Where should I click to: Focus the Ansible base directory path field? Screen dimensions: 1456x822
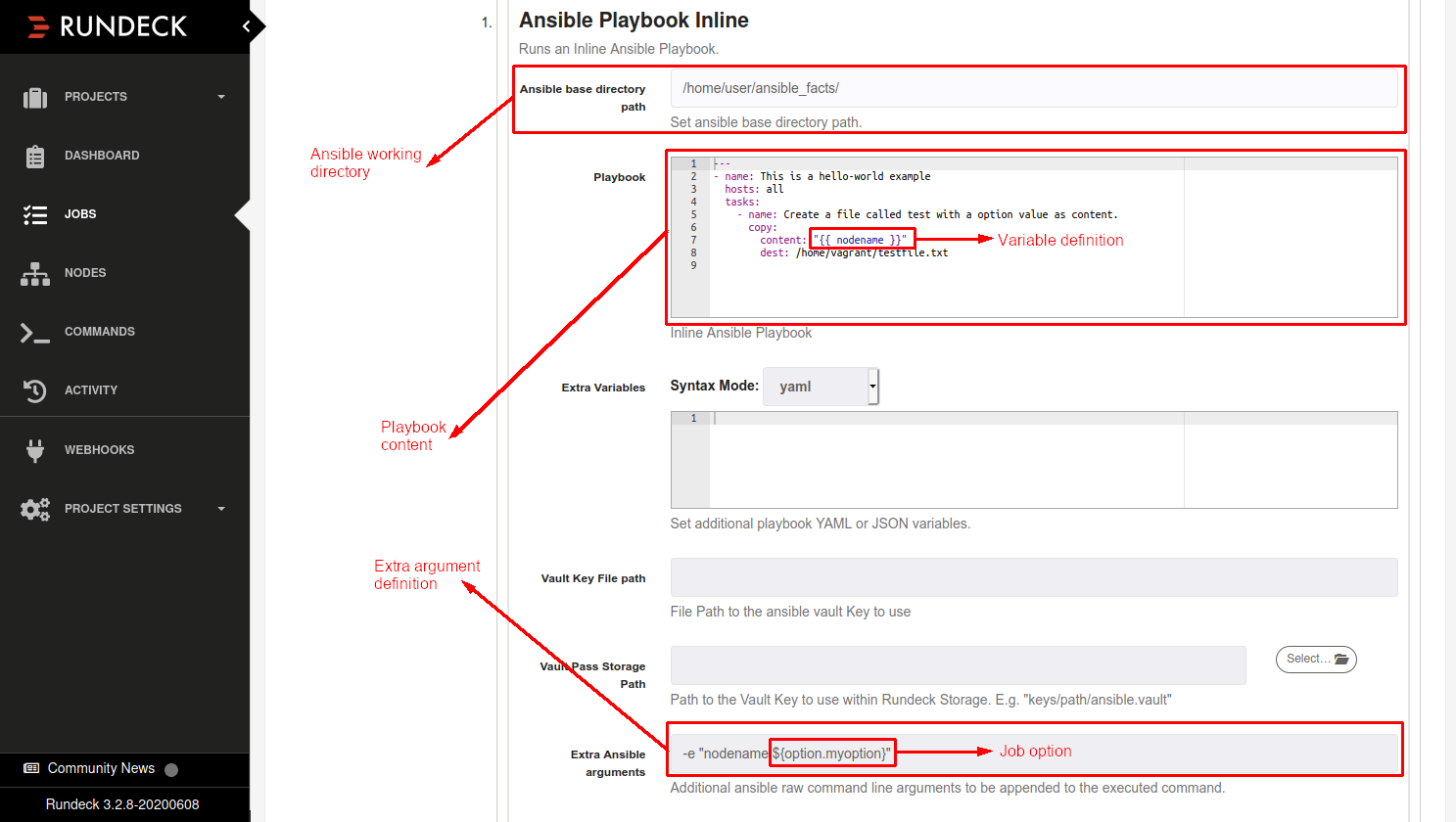(x=1034, y=88)
